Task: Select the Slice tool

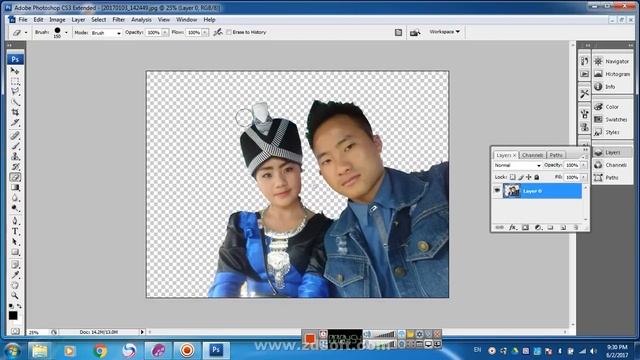Action: click(15, 122)
